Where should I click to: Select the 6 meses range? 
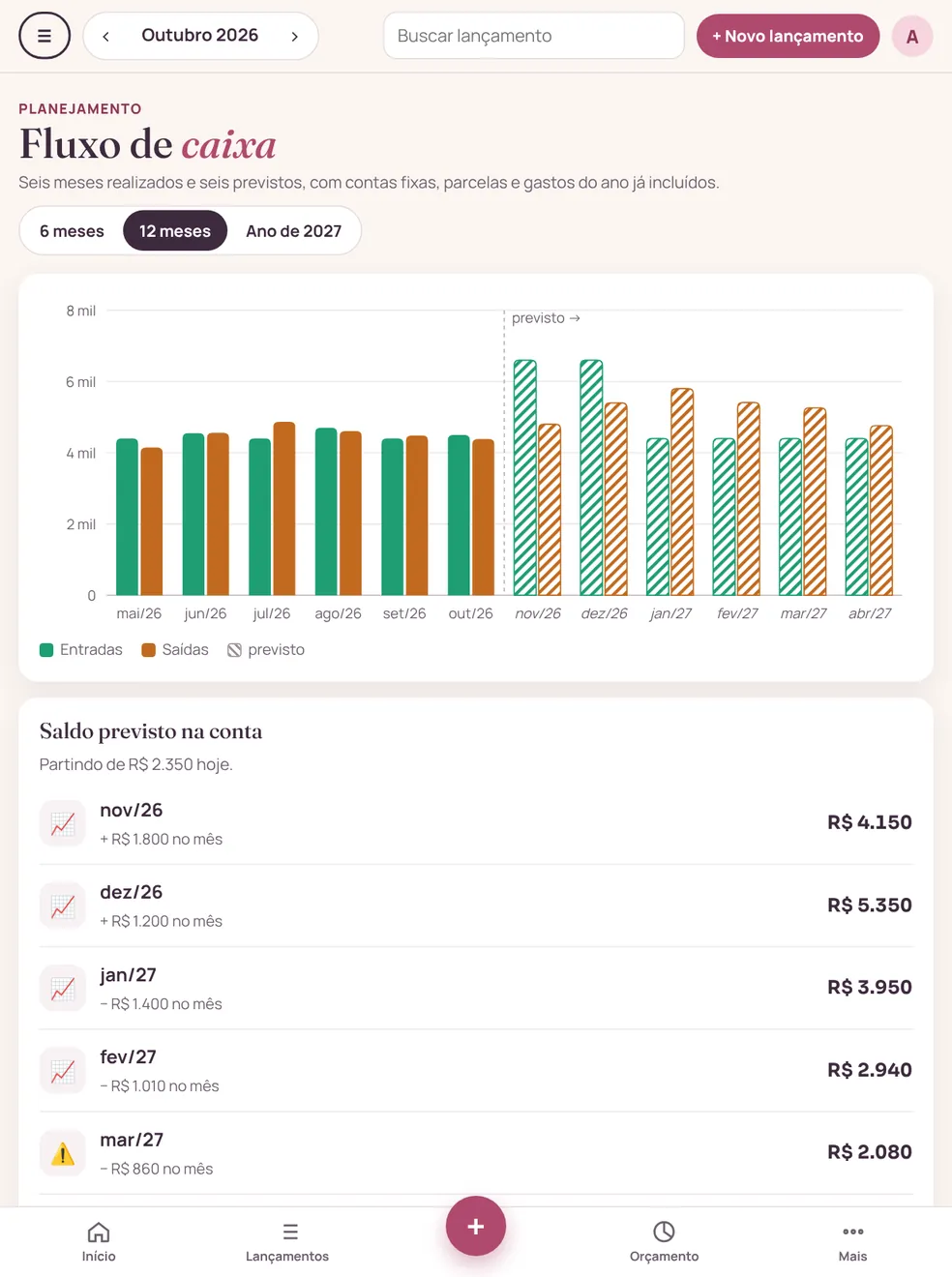tap(72, 231)
